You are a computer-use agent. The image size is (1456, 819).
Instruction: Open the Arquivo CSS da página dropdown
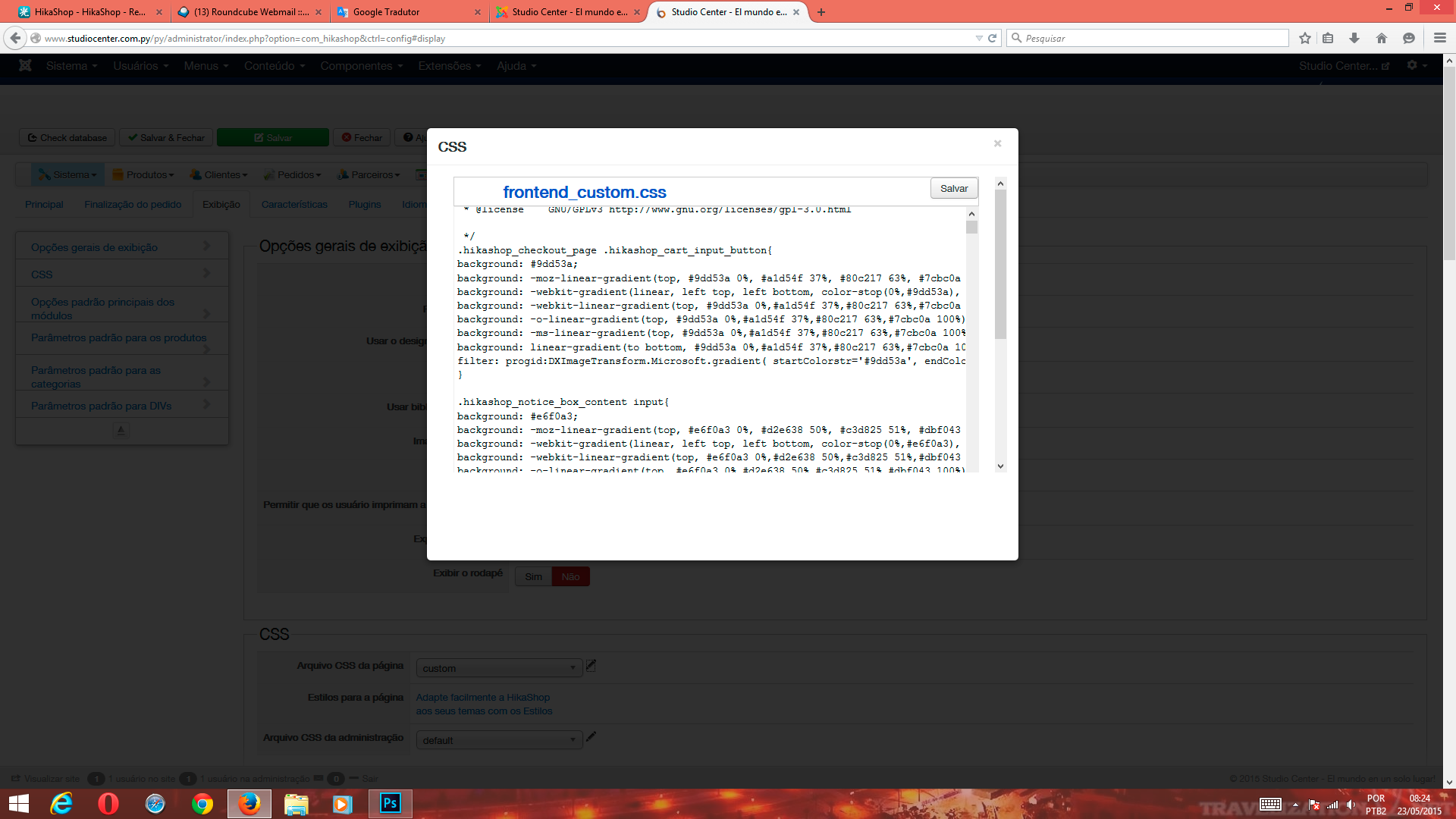(x=499, y=668)
